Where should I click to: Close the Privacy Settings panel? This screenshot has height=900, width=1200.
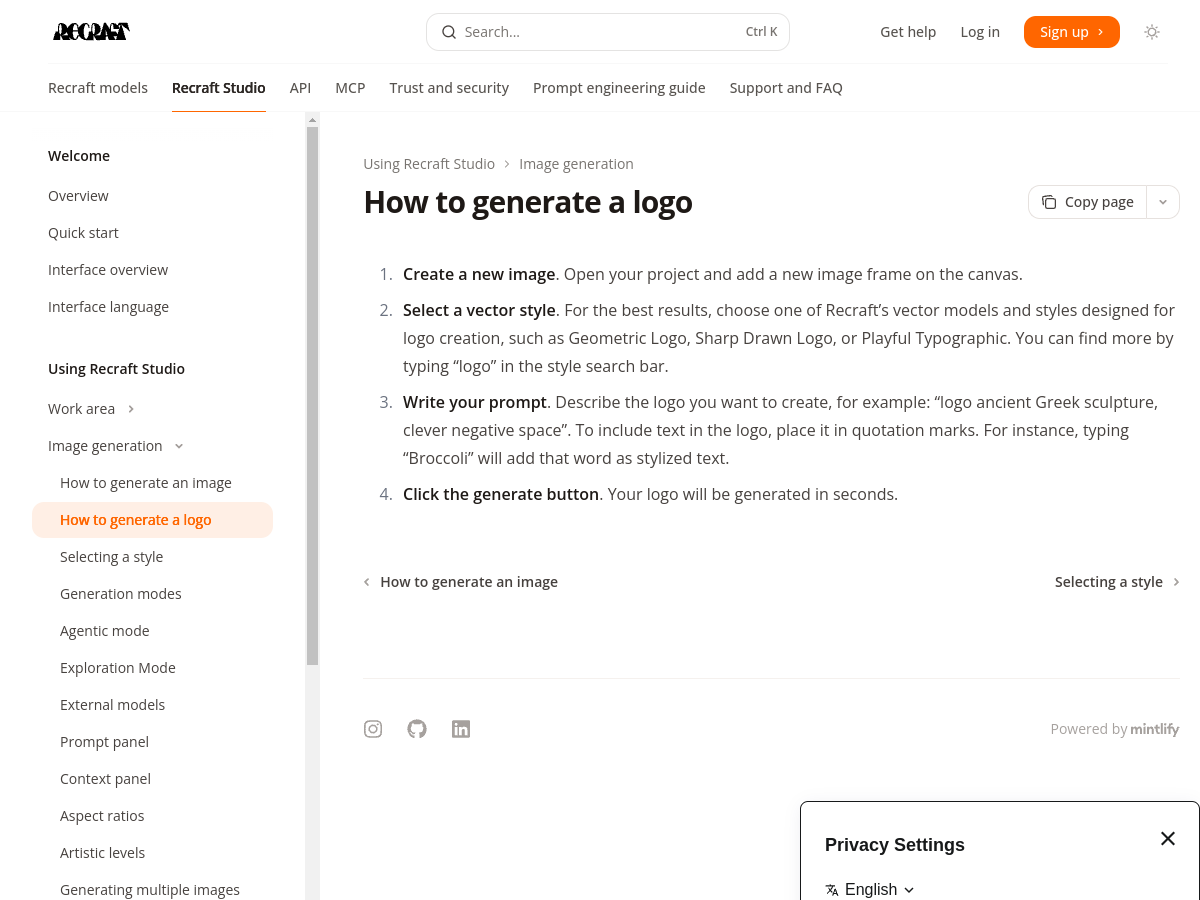point(1168,839)
